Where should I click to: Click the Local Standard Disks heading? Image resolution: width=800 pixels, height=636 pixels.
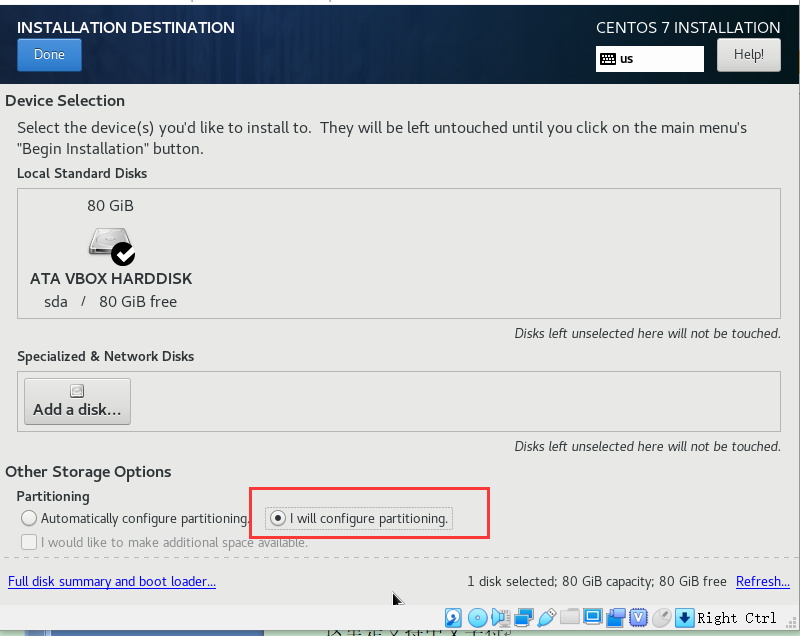82,173
